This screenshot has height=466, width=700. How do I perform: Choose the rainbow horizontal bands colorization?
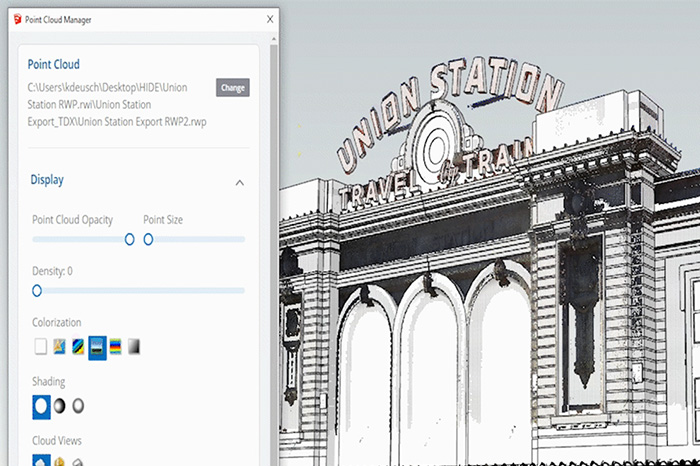[x=116, y=346]
